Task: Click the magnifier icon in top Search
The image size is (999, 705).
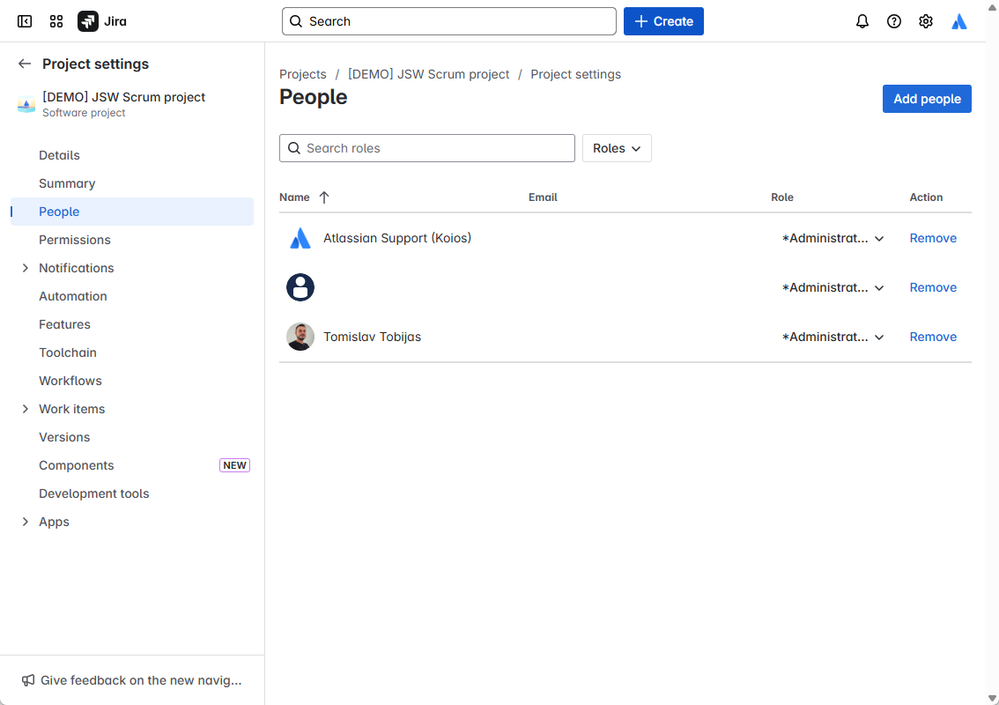Action: (x=296, y=22)
